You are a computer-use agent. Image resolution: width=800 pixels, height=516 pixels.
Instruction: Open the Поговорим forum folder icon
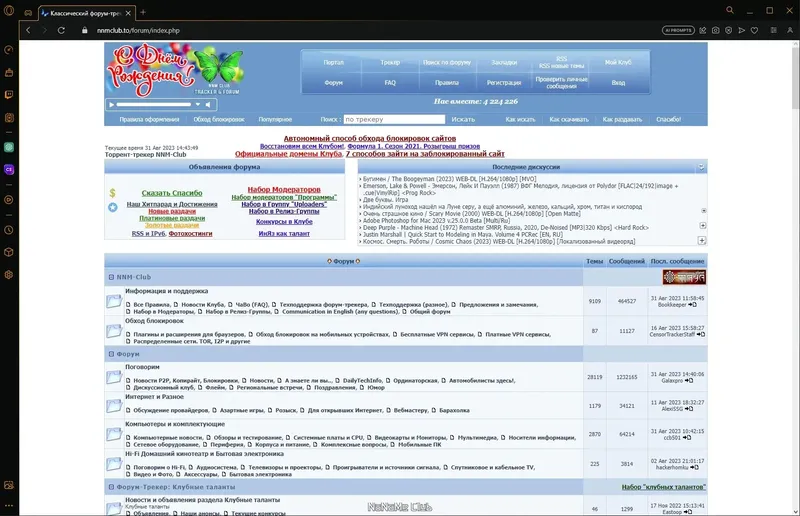coord(114,377)
